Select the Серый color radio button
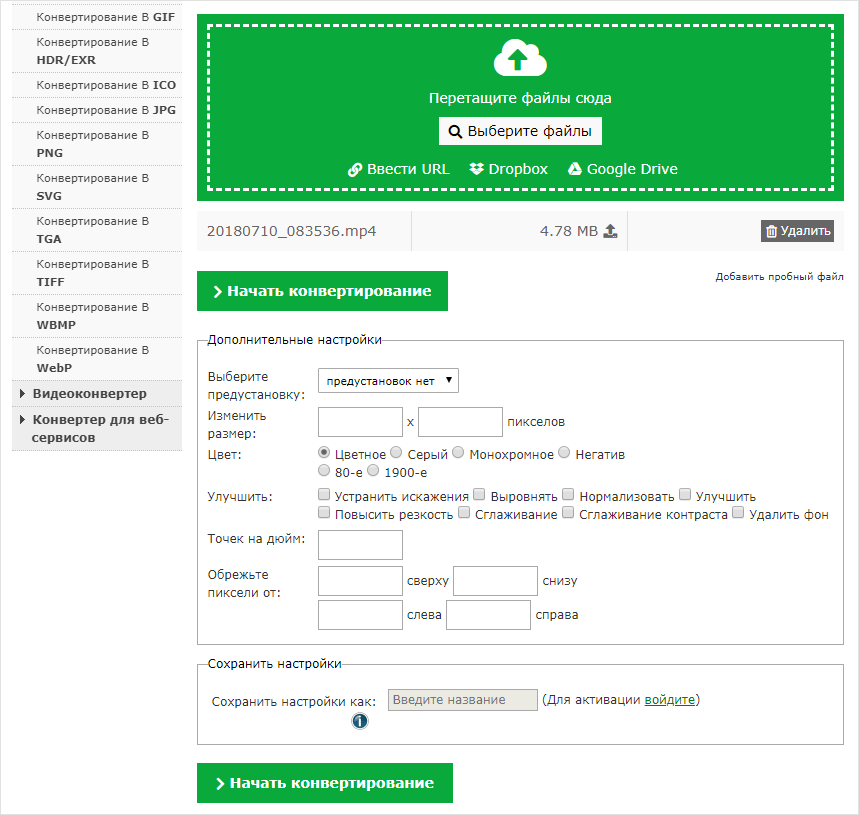The height and width of the screenshot is (815, 859). (x=397, y=454)
